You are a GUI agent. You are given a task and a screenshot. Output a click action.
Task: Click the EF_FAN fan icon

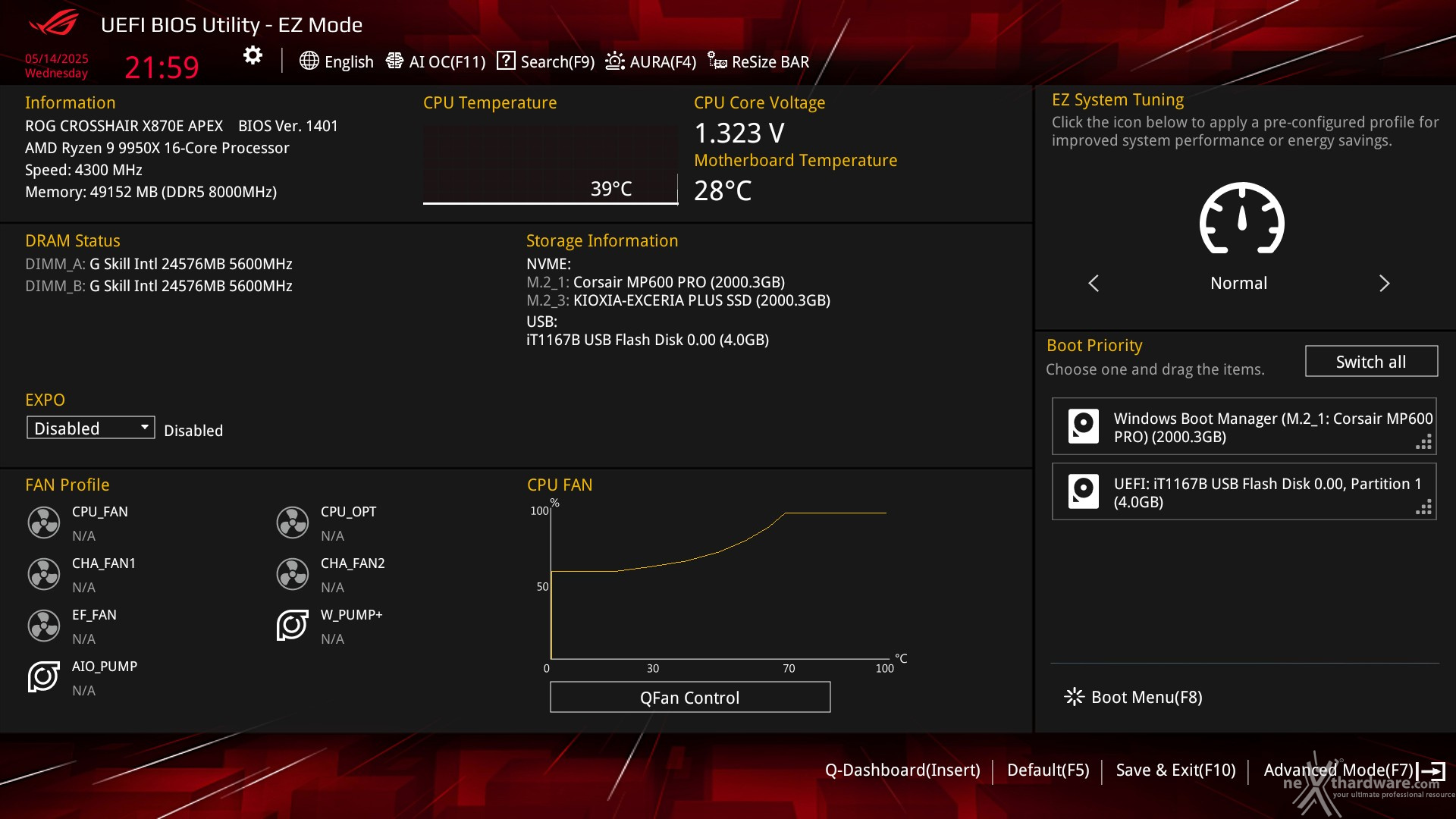point(44,626)
